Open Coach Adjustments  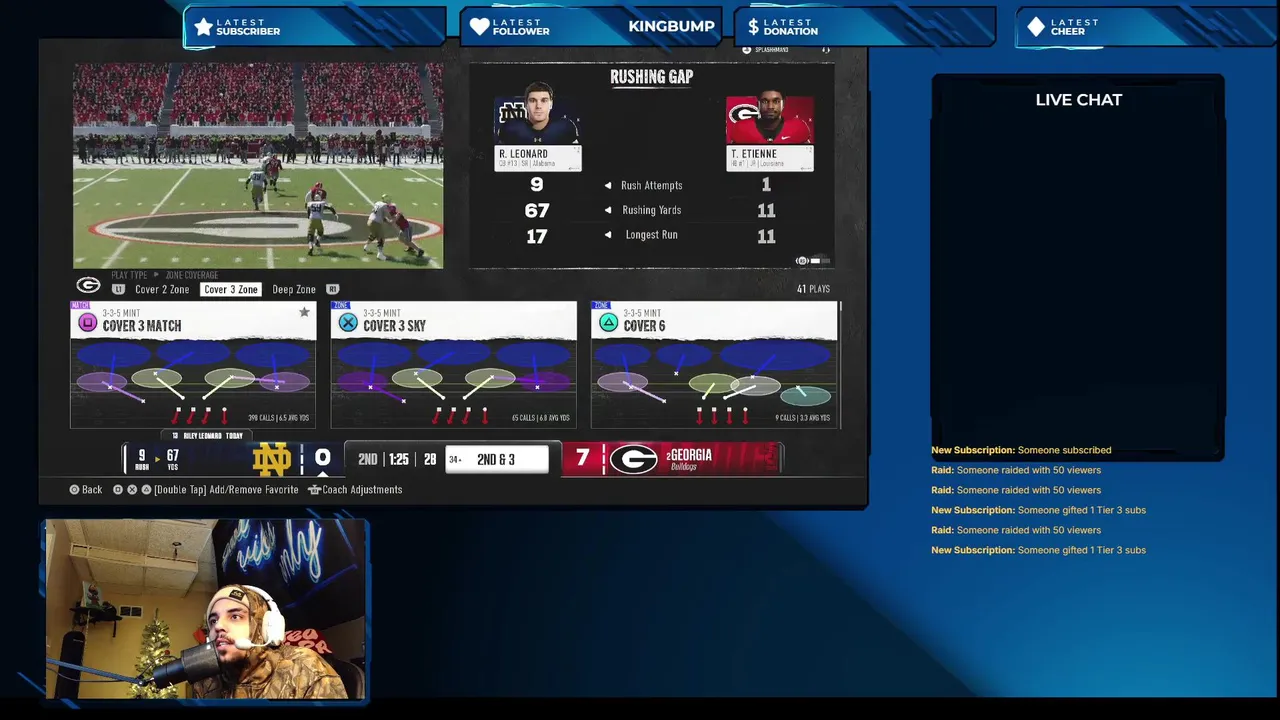(355, 490)
